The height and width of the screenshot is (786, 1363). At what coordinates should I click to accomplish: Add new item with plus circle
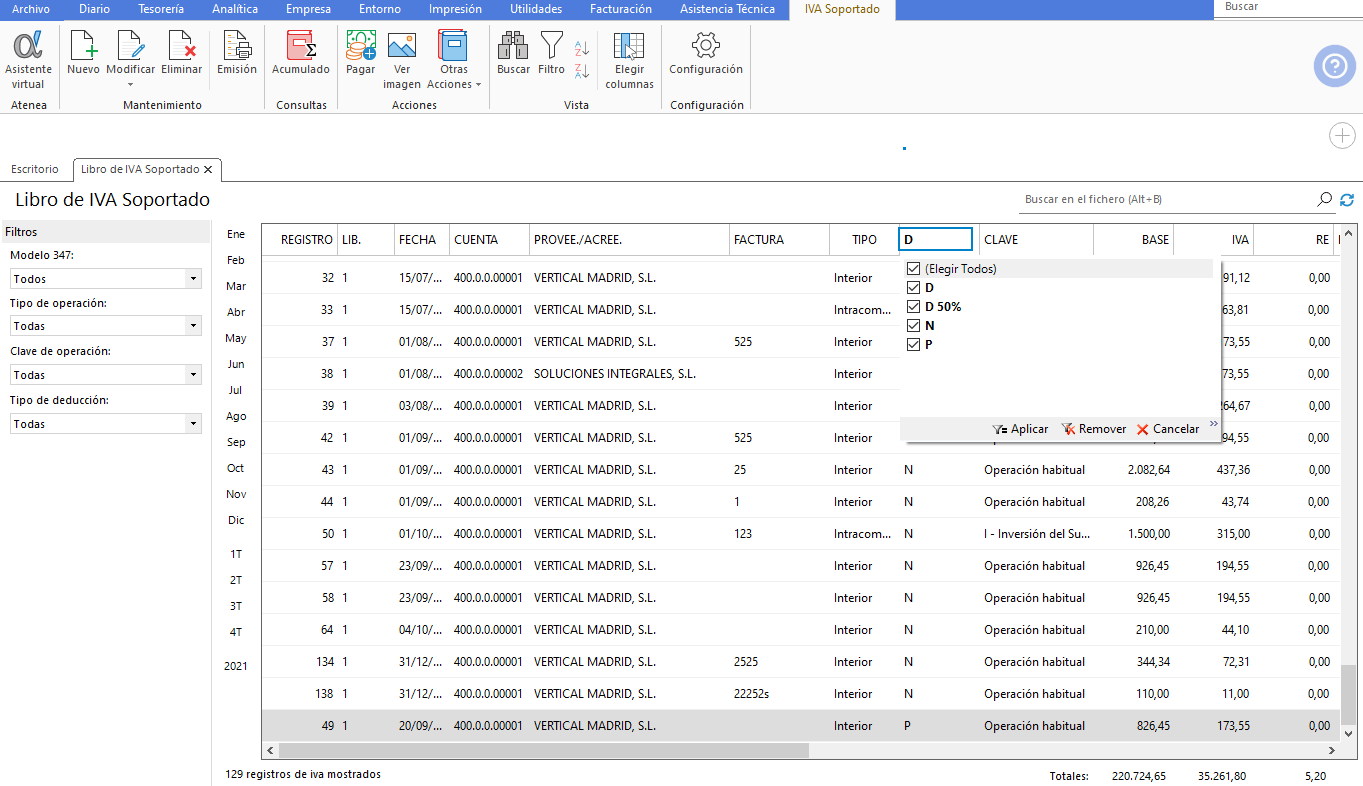click(1341, 136)
